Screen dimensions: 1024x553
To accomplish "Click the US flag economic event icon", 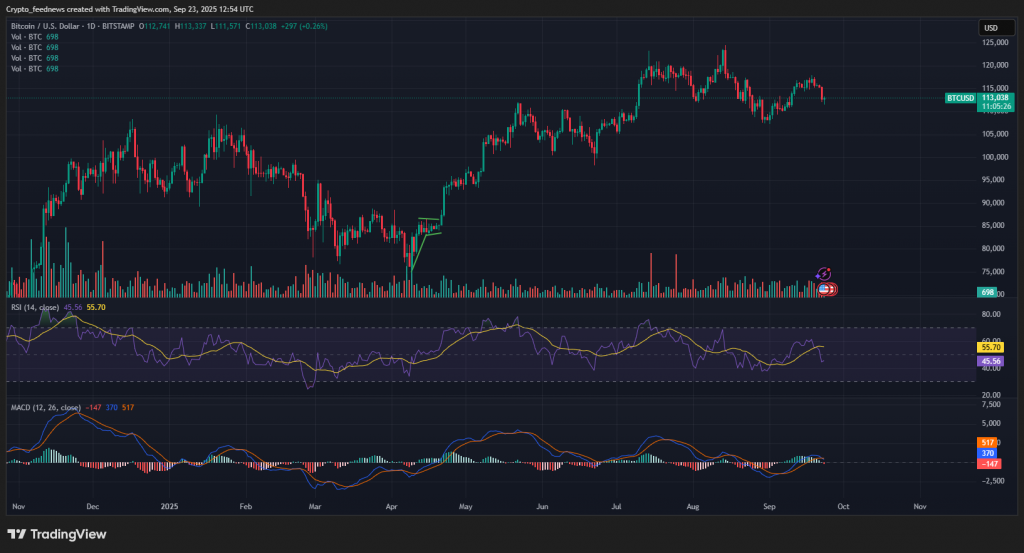I will click(x=825, y=289).
